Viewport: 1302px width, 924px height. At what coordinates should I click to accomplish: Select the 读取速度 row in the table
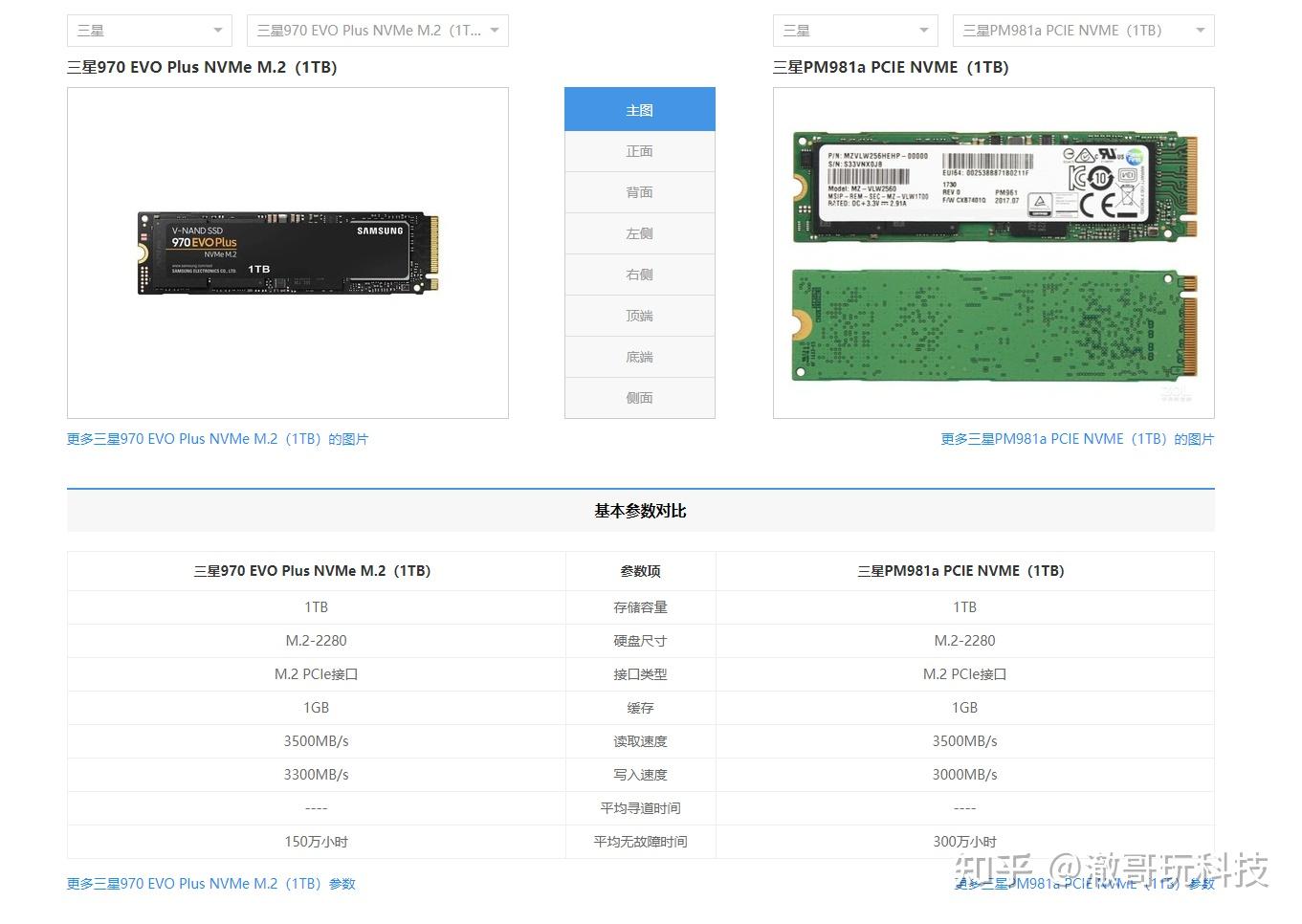[x=639, y=740]
